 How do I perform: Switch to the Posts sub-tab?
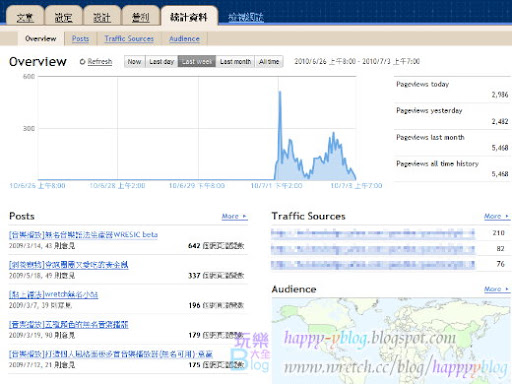[80, 38]
